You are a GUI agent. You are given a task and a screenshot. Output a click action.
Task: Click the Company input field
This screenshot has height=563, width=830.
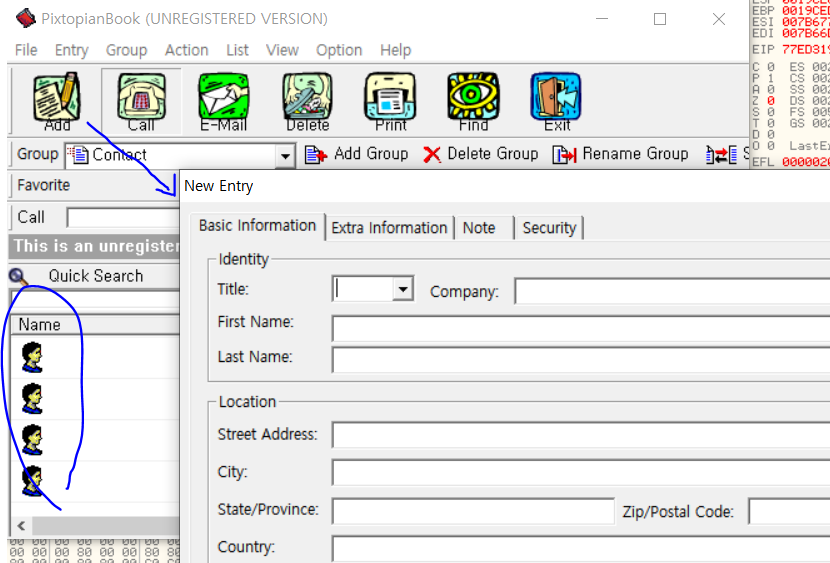point(672,292)
